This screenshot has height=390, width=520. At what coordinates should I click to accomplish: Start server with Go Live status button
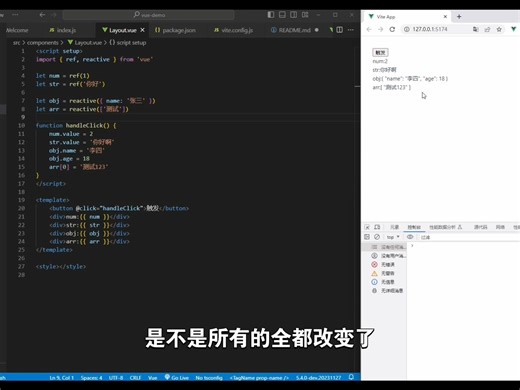(177, 378)
